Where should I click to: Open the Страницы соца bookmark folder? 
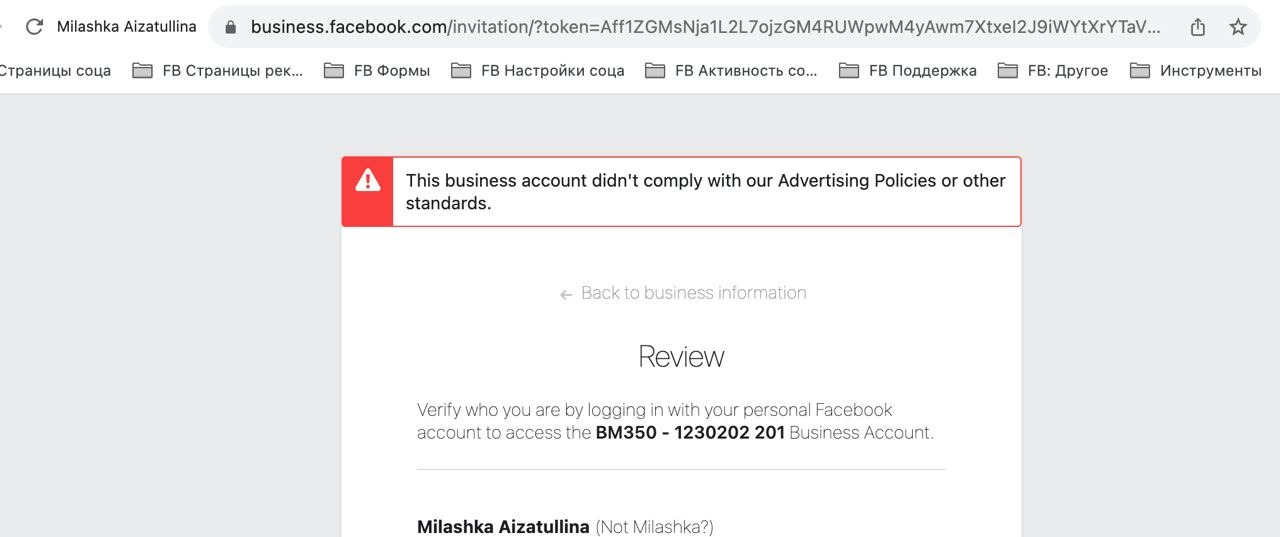point(55,70)
